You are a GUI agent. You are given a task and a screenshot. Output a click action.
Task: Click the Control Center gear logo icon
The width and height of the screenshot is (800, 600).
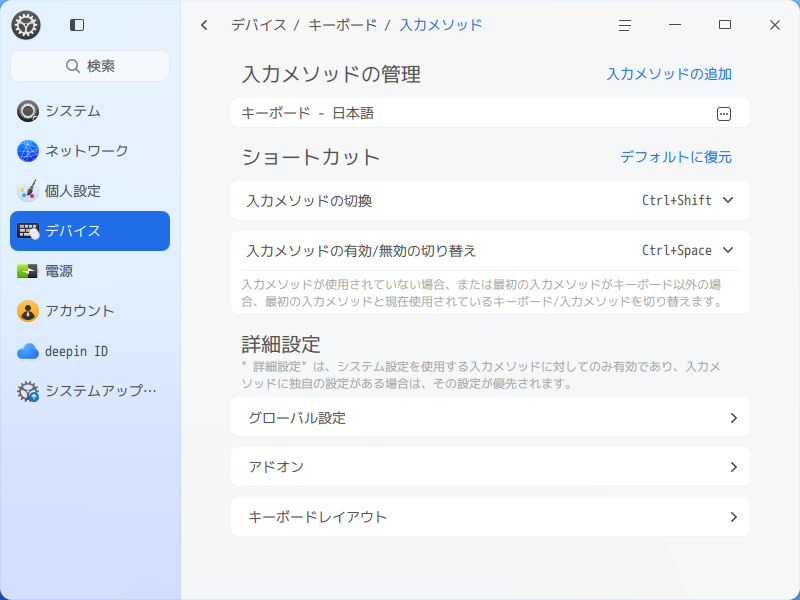(26, 25)
